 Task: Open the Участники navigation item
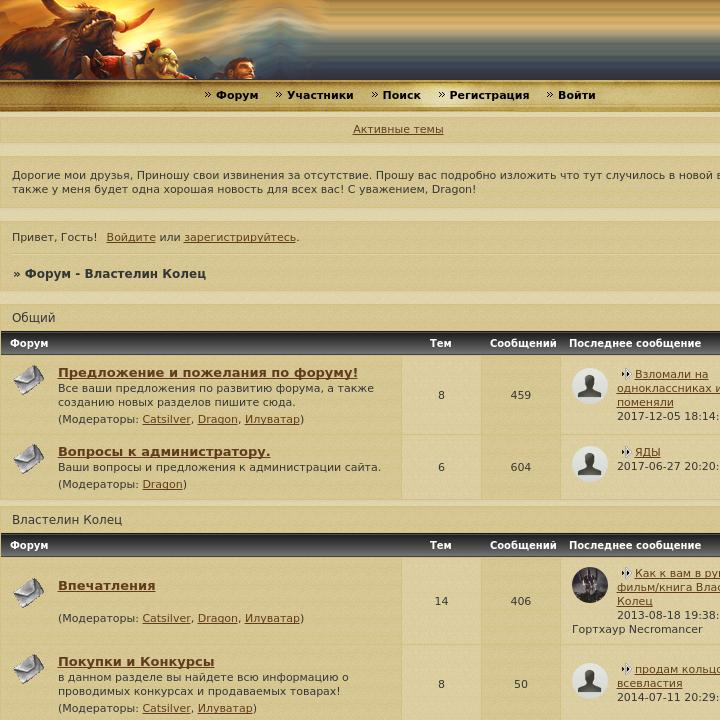pyautogui.click(x=320, y=95)
